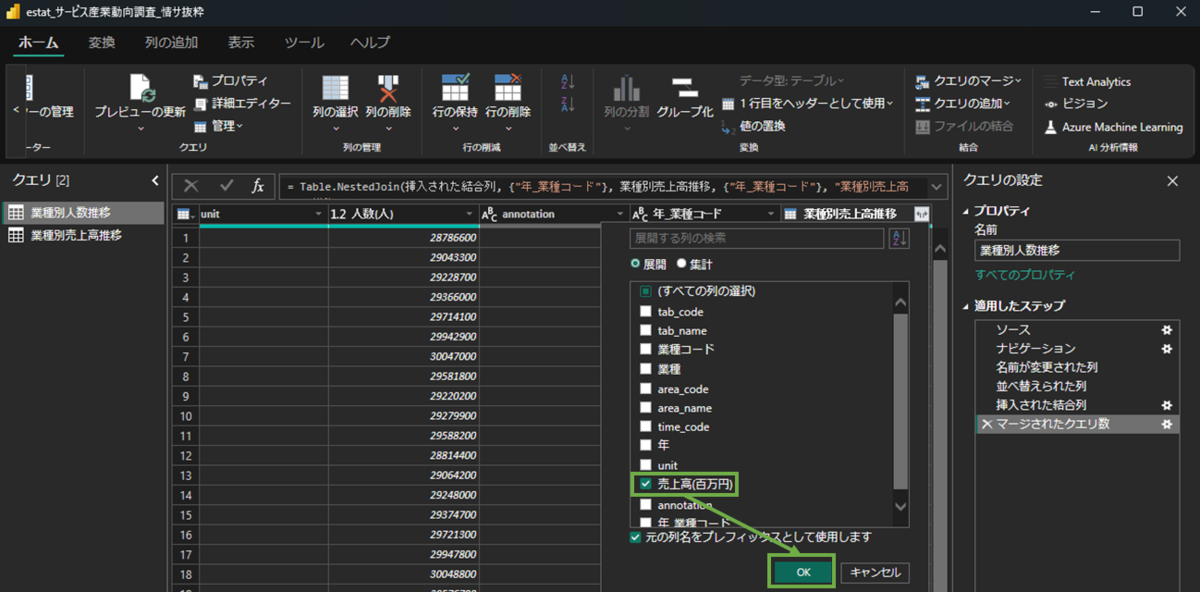Uncheck the 売上高(百万円) checkbox
Image resolution: width=1200 pixels, height=592 pixels.
pyautogui.click(x=646, y=484)
